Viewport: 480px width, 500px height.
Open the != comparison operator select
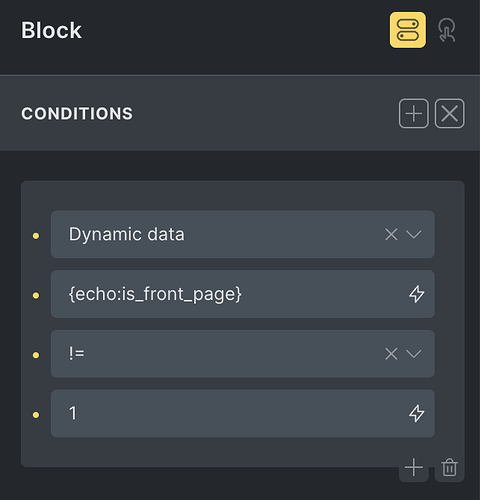[243, 354]
